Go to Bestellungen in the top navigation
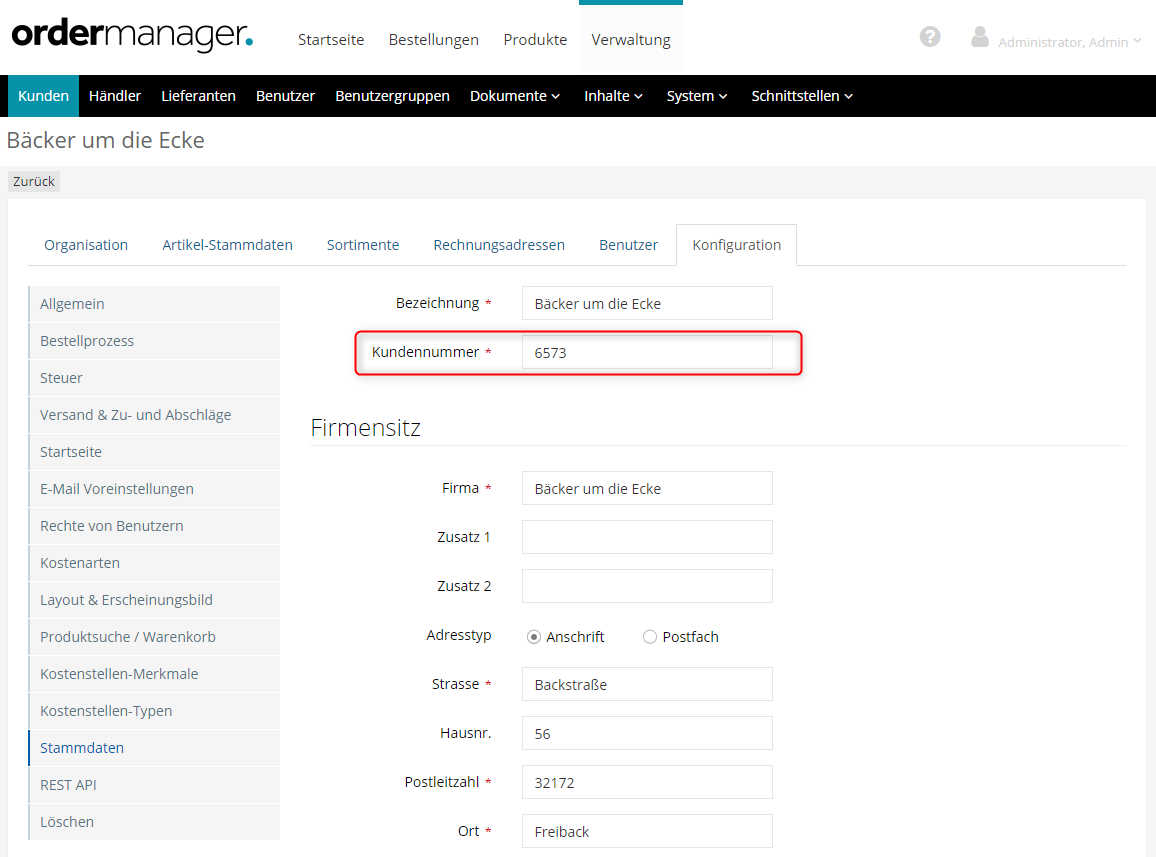 433,40
